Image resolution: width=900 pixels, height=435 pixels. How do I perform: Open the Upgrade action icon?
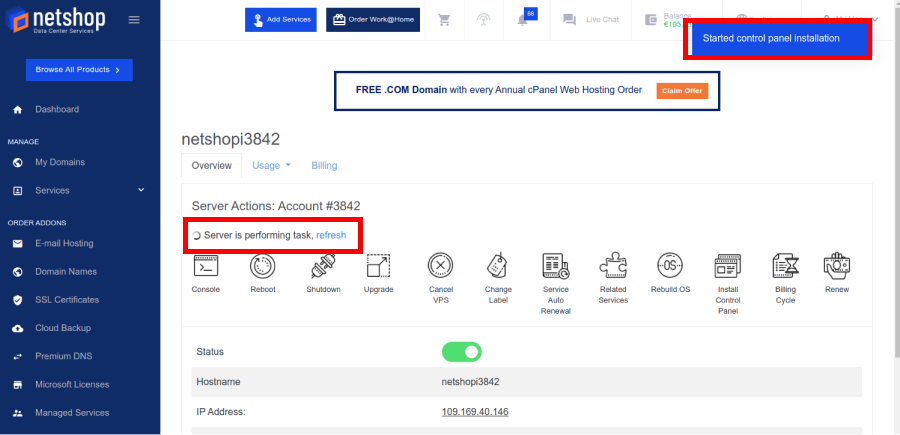pyautogui.click(x=378, y=267)
